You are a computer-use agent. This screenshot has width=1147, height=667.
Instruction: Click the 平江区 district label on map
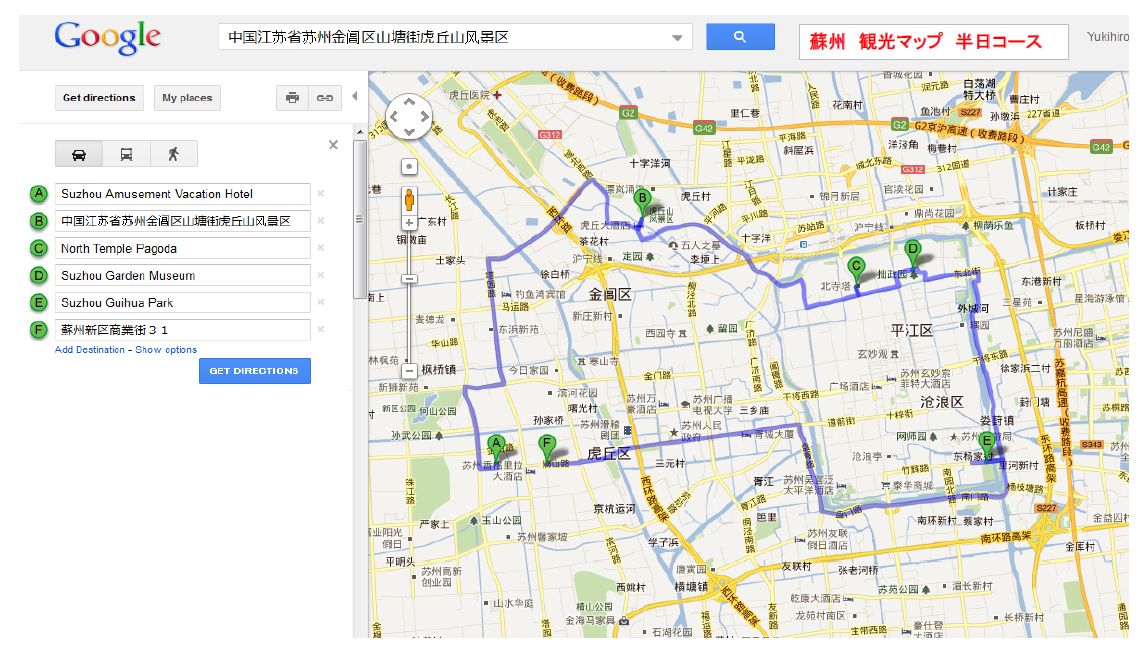(x=911, y=331)
